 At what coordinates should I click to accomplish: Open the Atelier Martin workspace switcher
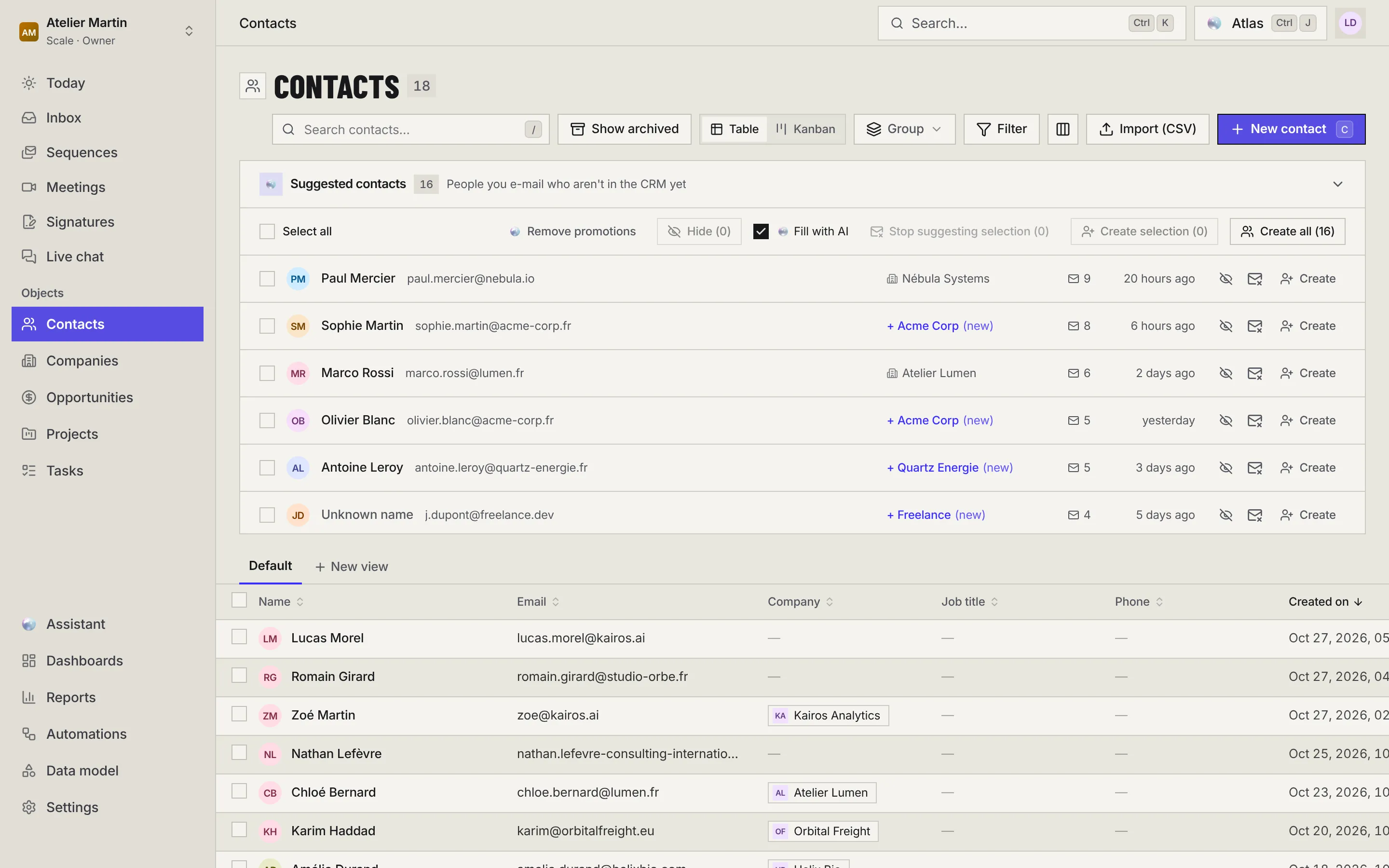108,31
